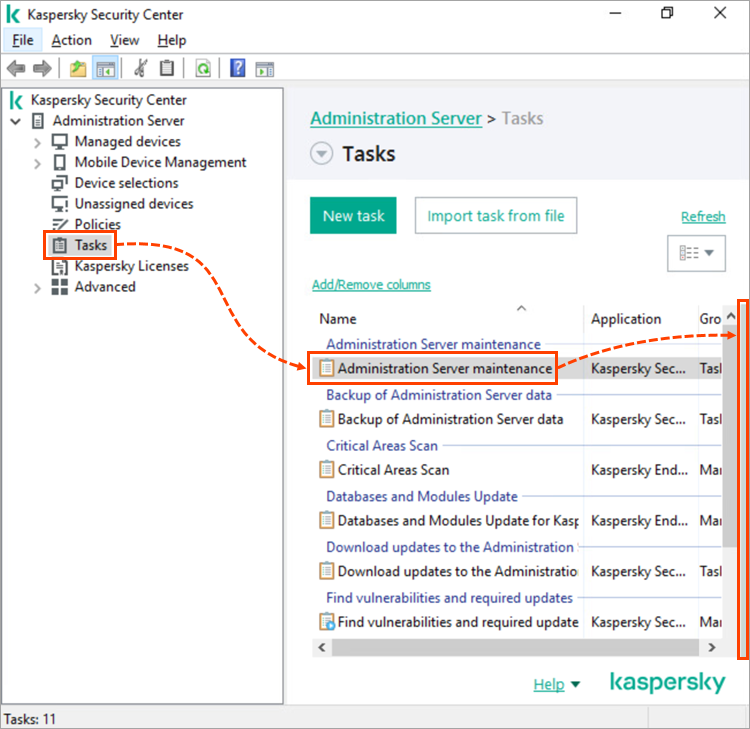Viewport: 750px width, 729px height.
Task: Select the Critical Areas Scan task
Action: (393, 470)
